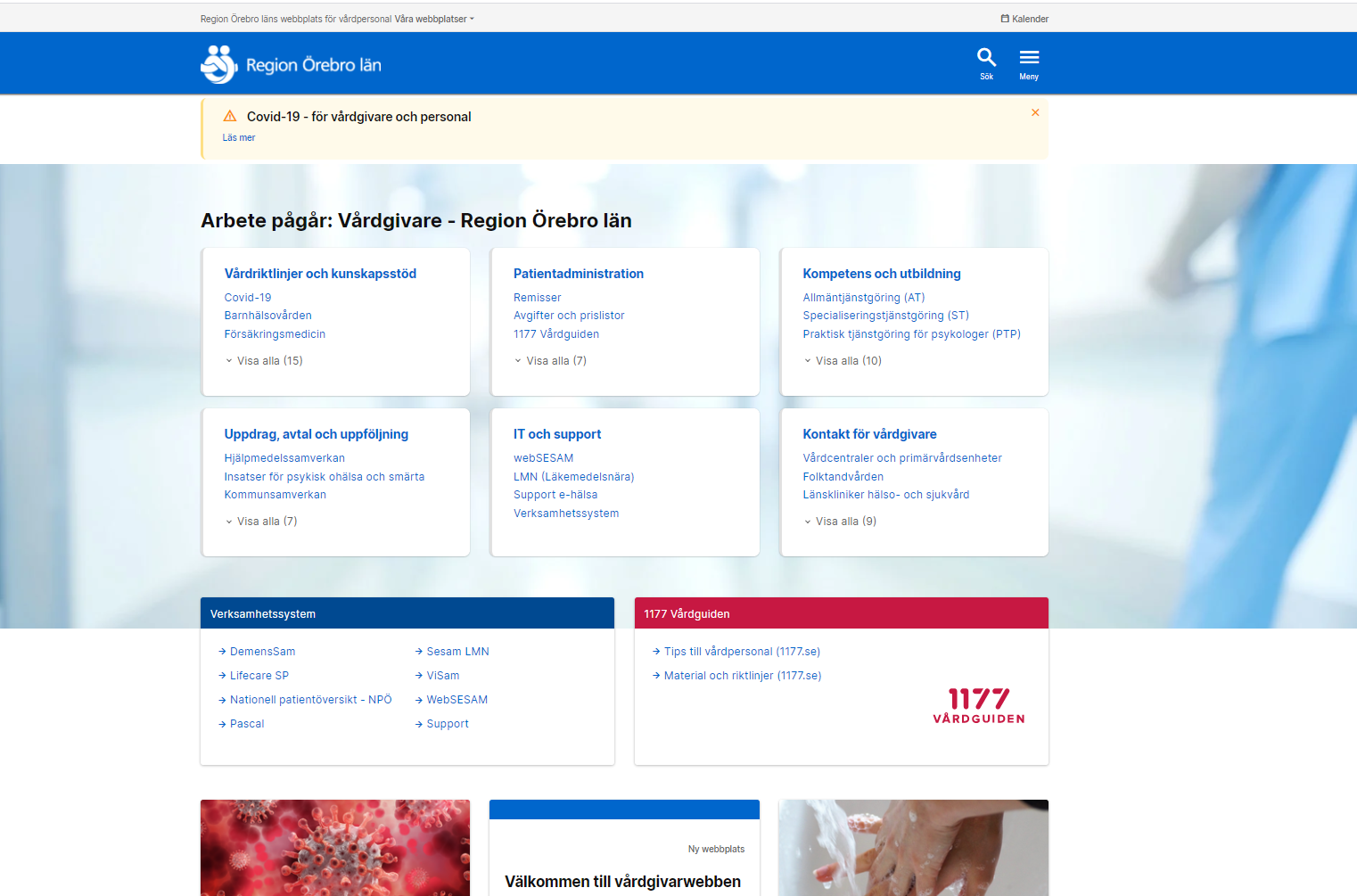Click the Region Örebro län logo
Viewport: 1357px width, 896px height.
pos(290,62)
